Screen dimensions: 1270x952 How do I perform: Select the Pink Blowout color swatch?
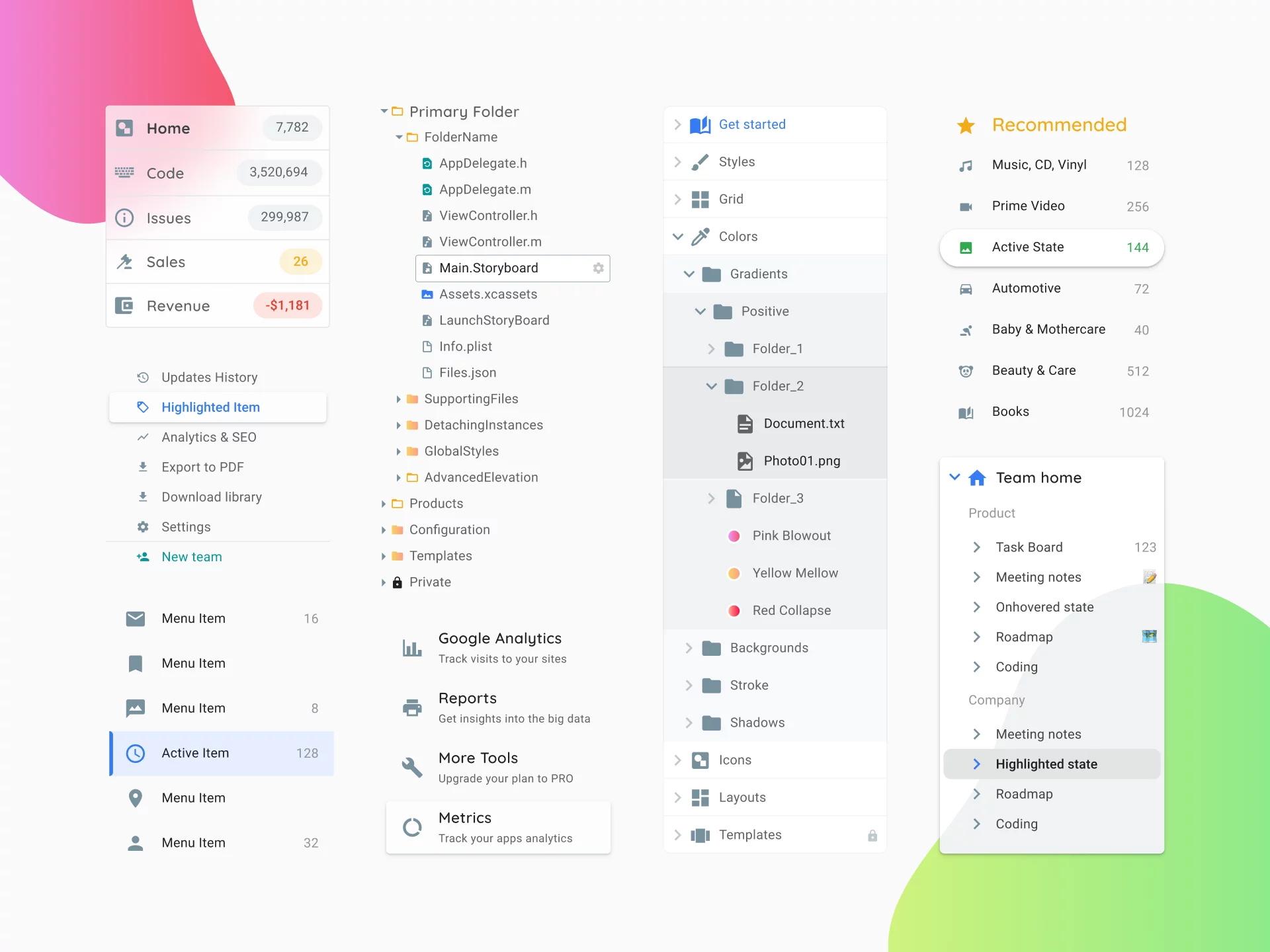[734, 535]
